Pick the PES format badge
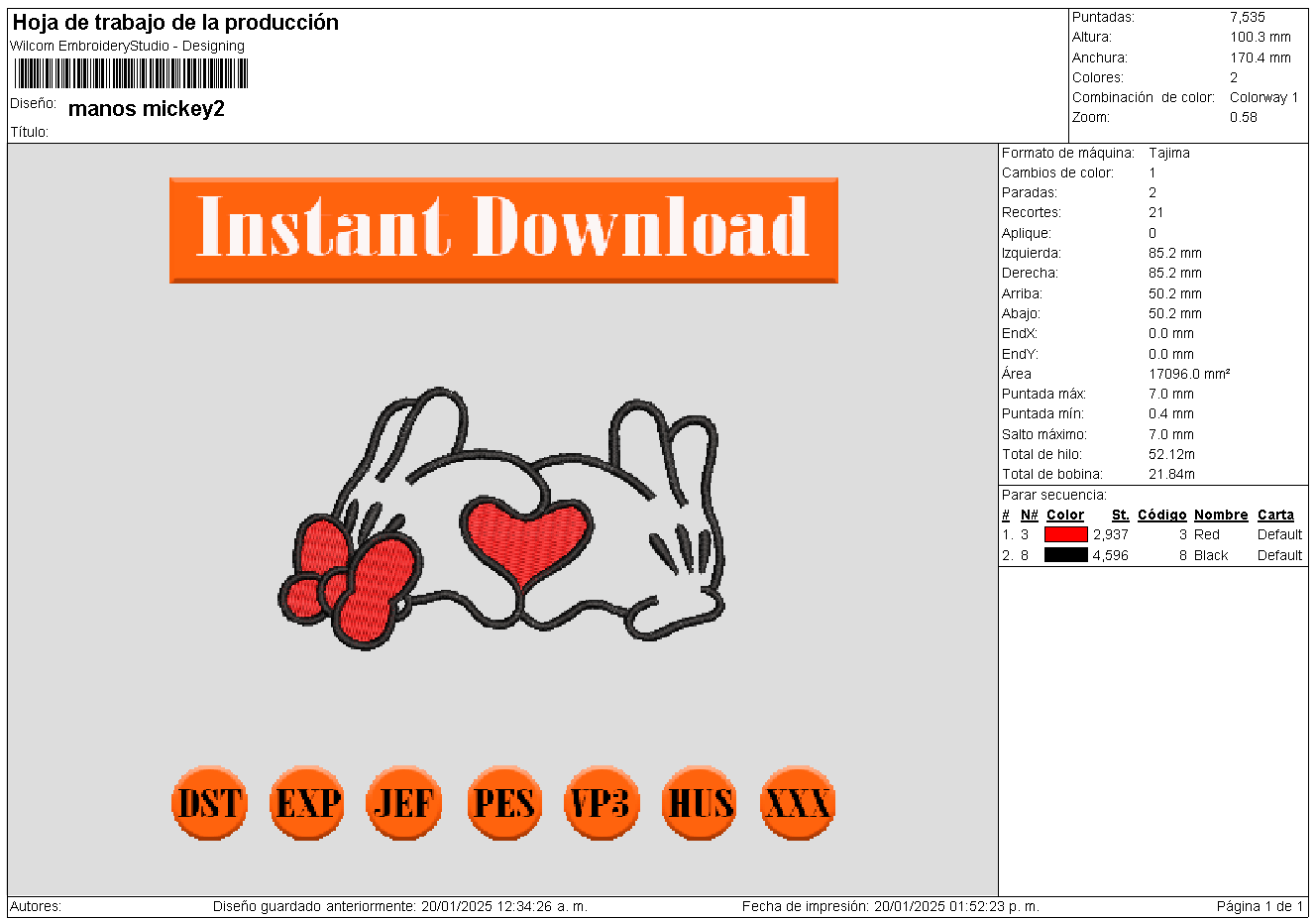The height and width of the screenshot is (919, 1316). 504,803
